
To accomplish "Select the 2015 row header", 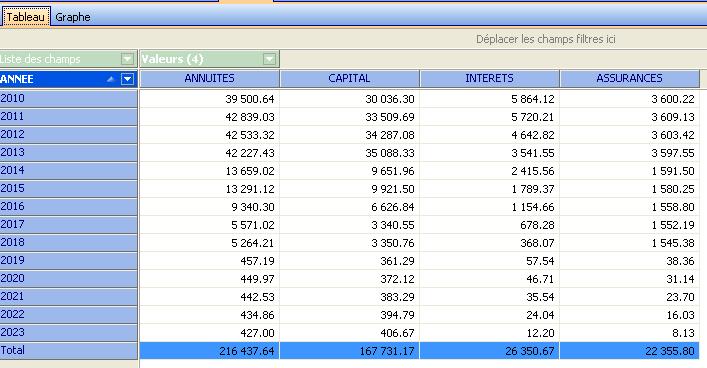I will 69,189.
